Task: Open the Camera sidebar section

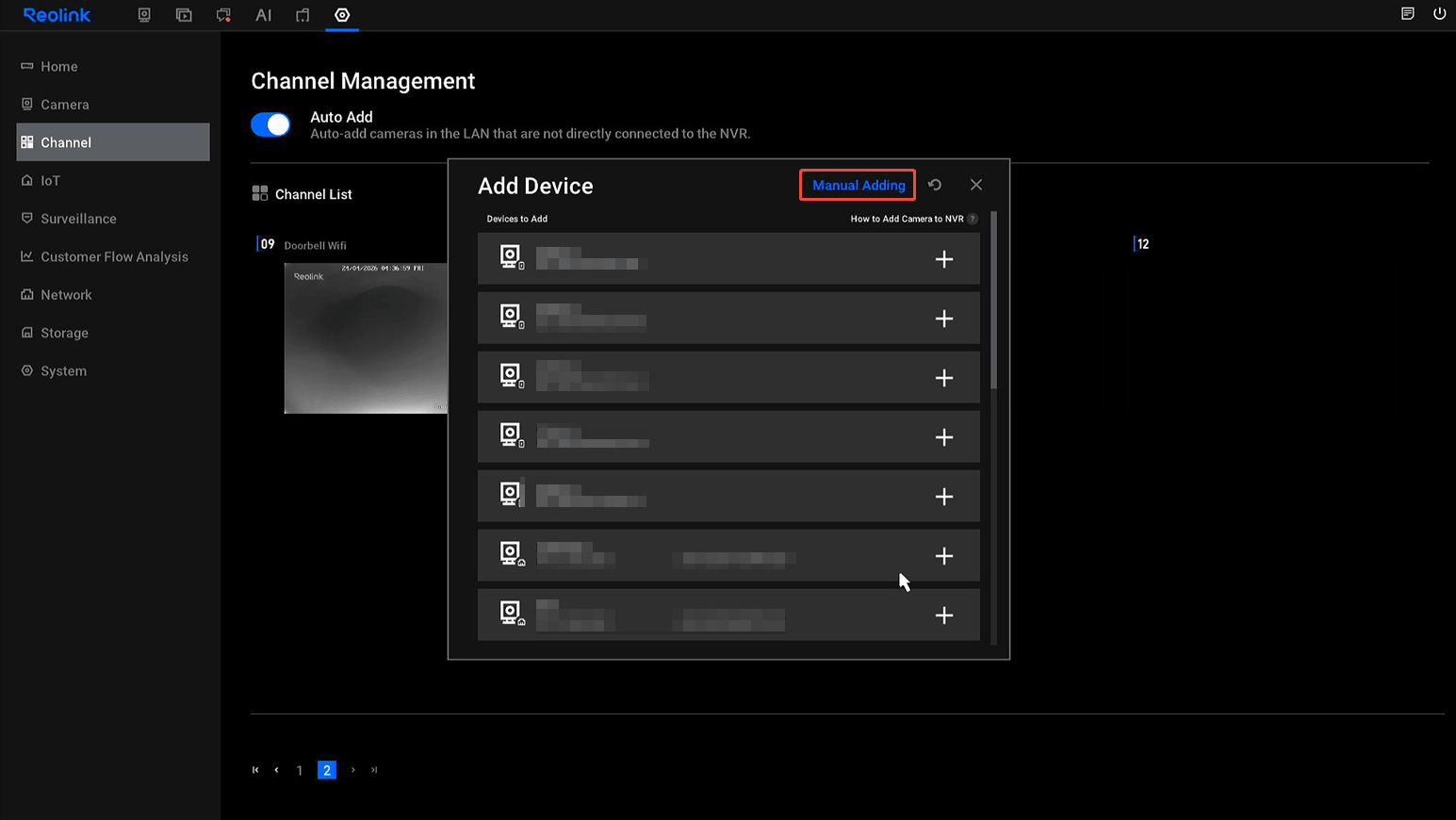Action: pos(112,105)
